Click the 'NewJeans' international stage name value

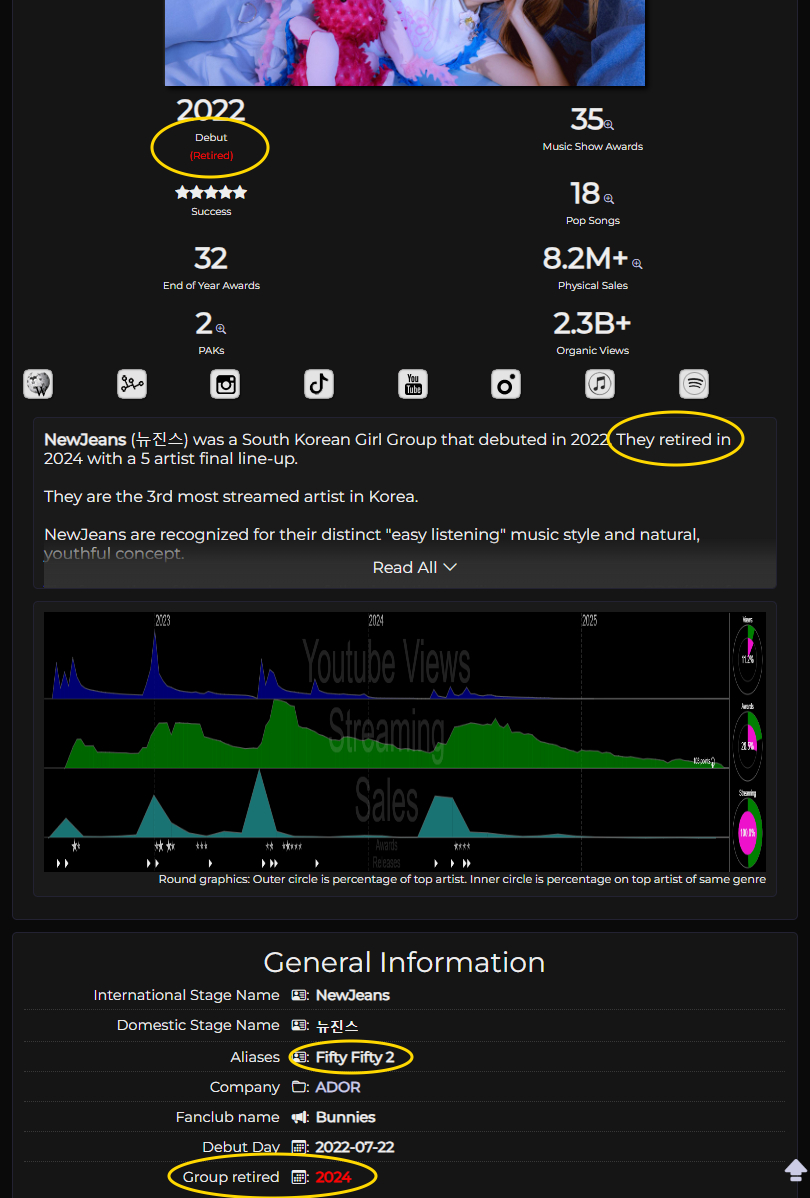tap(352, 995)
